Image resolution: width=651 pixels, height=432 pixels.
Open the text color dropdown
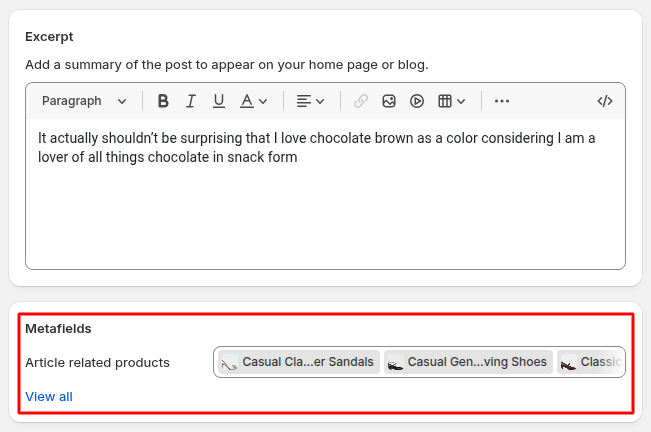(x=254, y=101)
